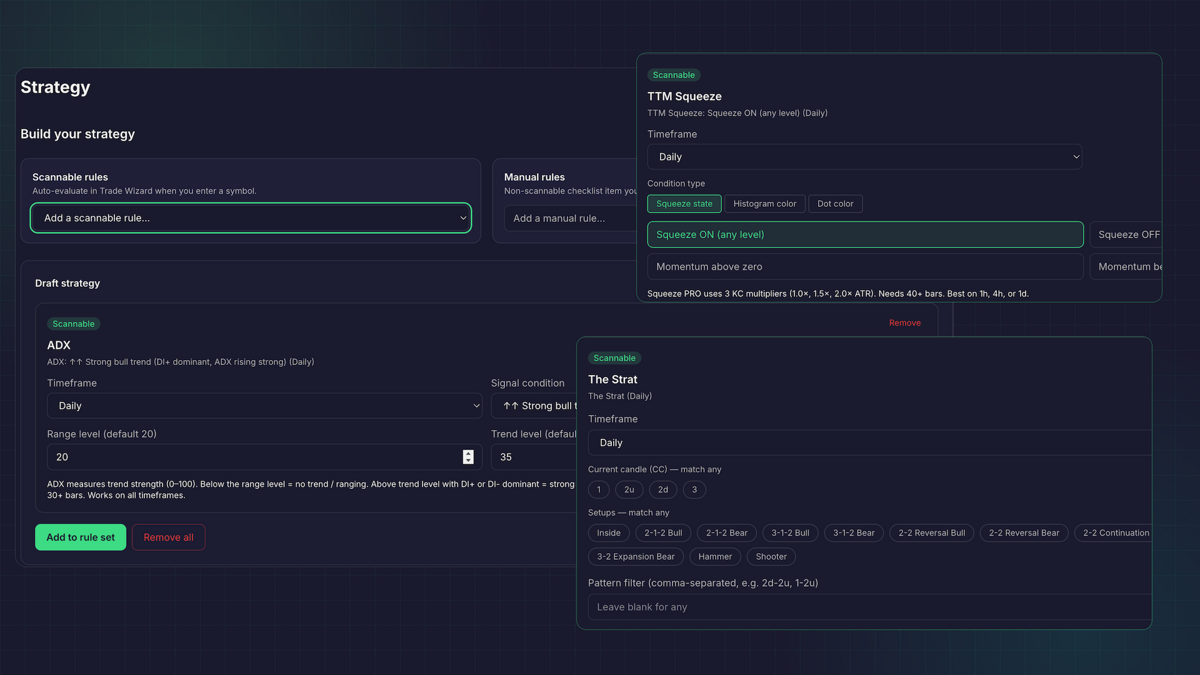
Task: Click the Draft strategy label
Action: 67,283
